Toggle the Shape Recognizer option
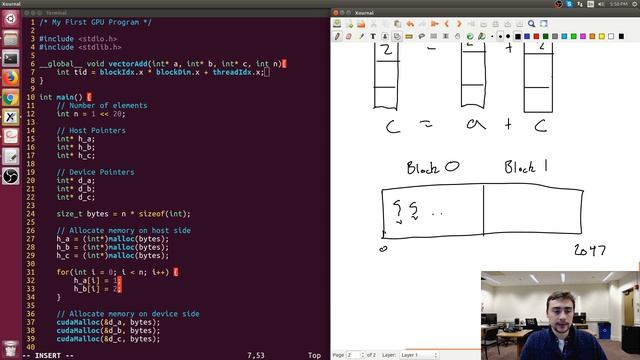Viewport: 640px width, 360px height. (x=397, y=36)
